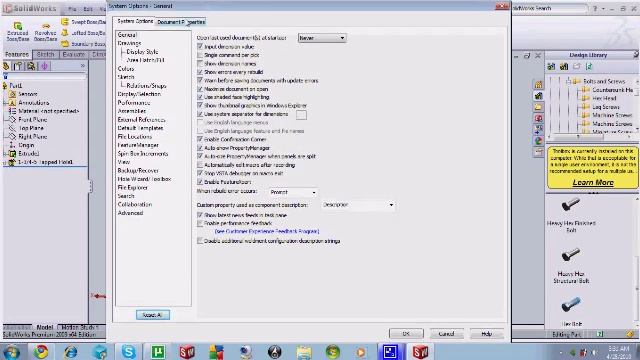640x360 pixels.
Task: Open Customer Experience Feedback Program link
Action: (267, 231)
